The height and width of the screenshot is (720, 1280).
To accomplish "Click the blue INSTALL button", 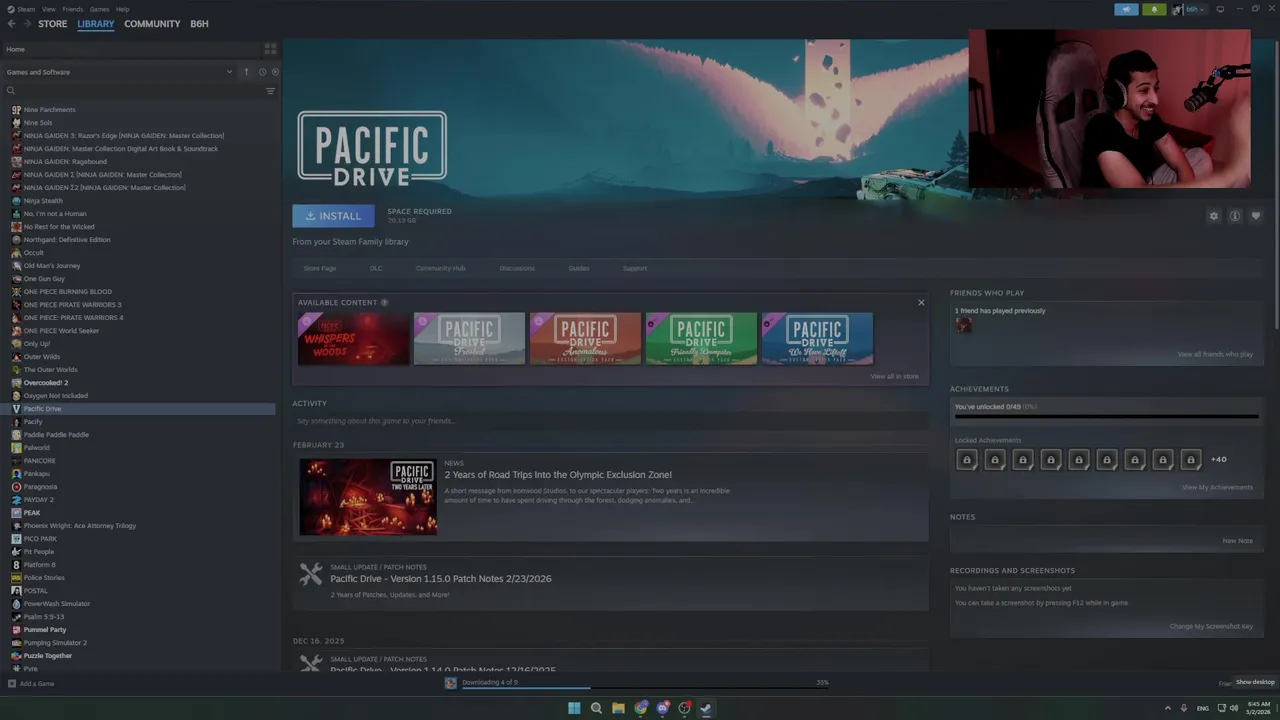I will 333,216.
